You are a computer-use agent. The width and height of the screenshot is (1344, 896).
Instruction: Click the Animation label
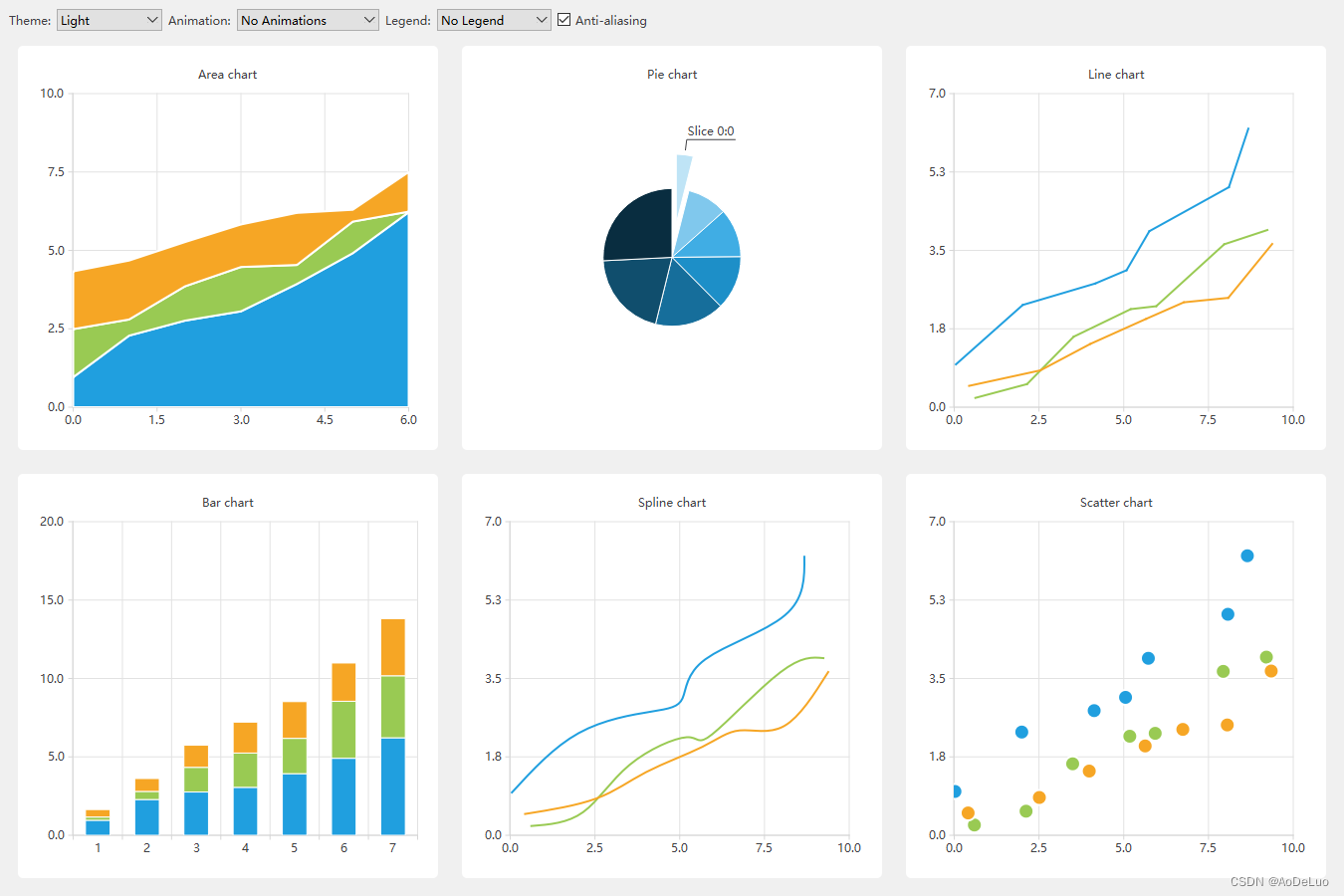[x=199, y=20]
